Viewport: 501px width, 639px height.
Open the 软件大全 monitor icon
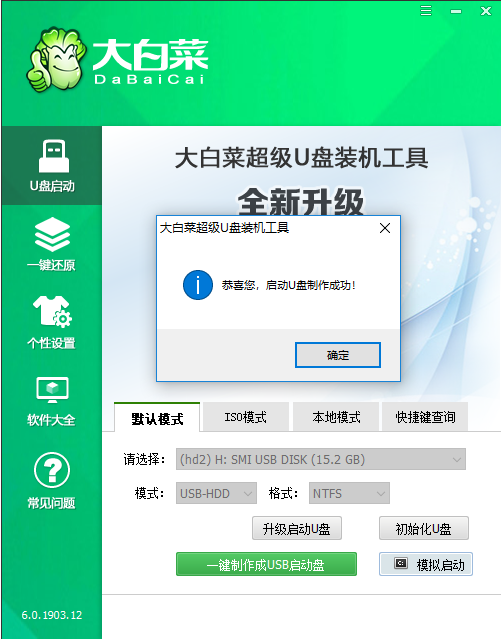pos(52,390)
